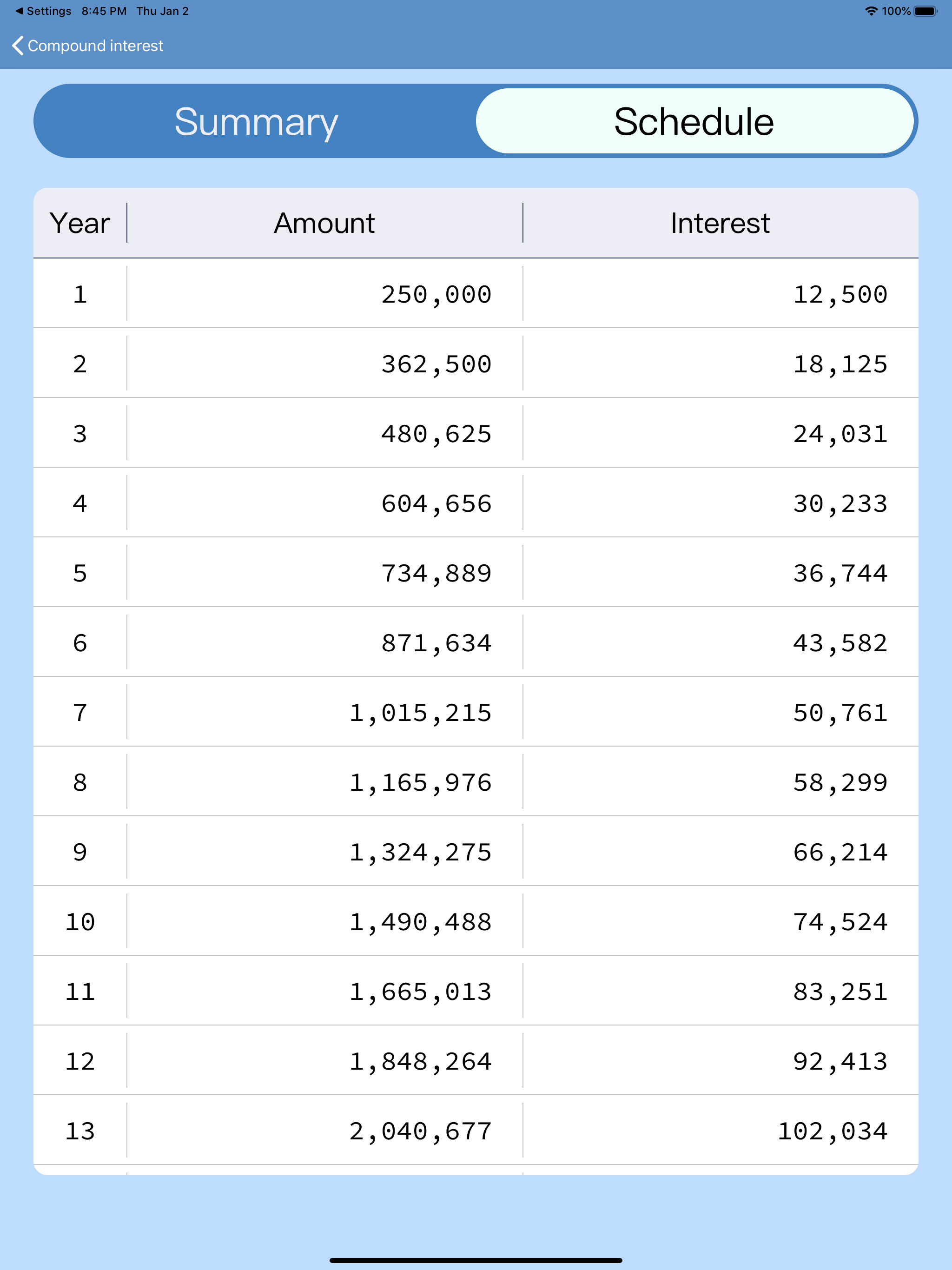Tap the Year column header
952x1270 pixels.
click(80, 223)
